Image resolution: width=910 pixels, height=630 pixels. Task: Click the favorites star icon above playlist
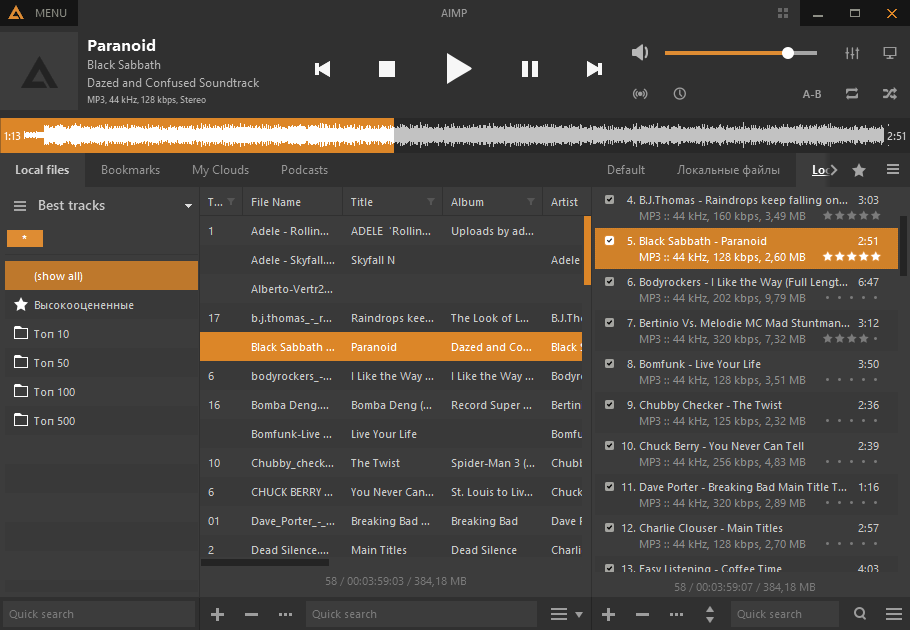click(x=859, y=170)
